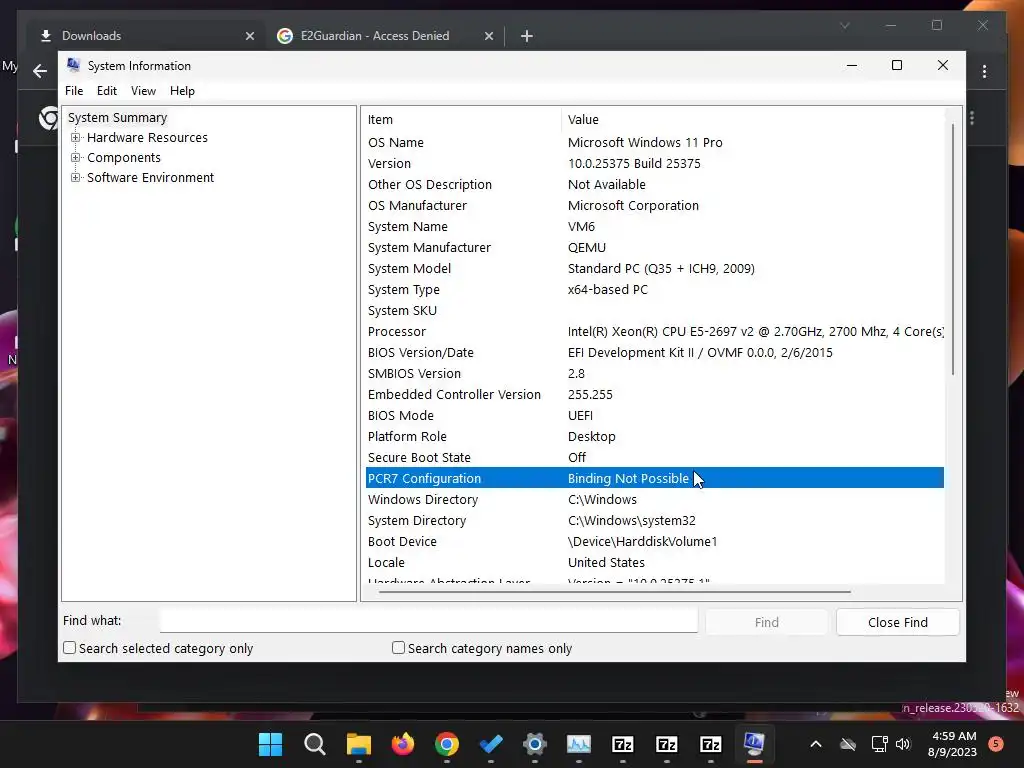Select System Information icon in taskbar
The width and height of the screenshot is (1024, 768).
754,744
